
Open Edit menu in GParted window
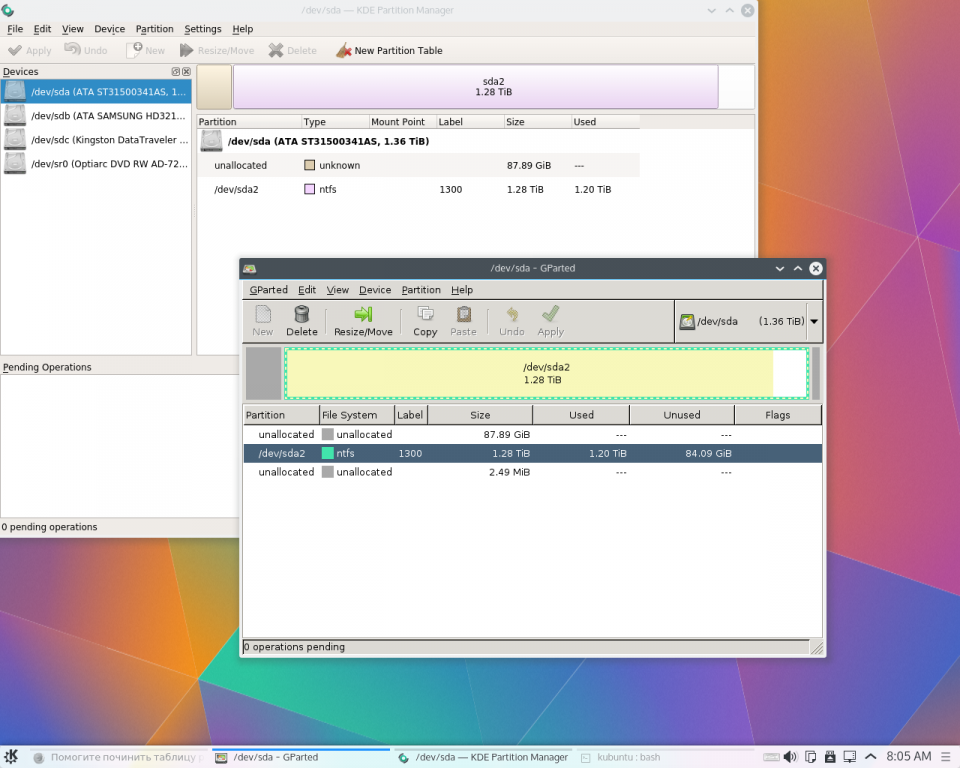pos(307,290)
